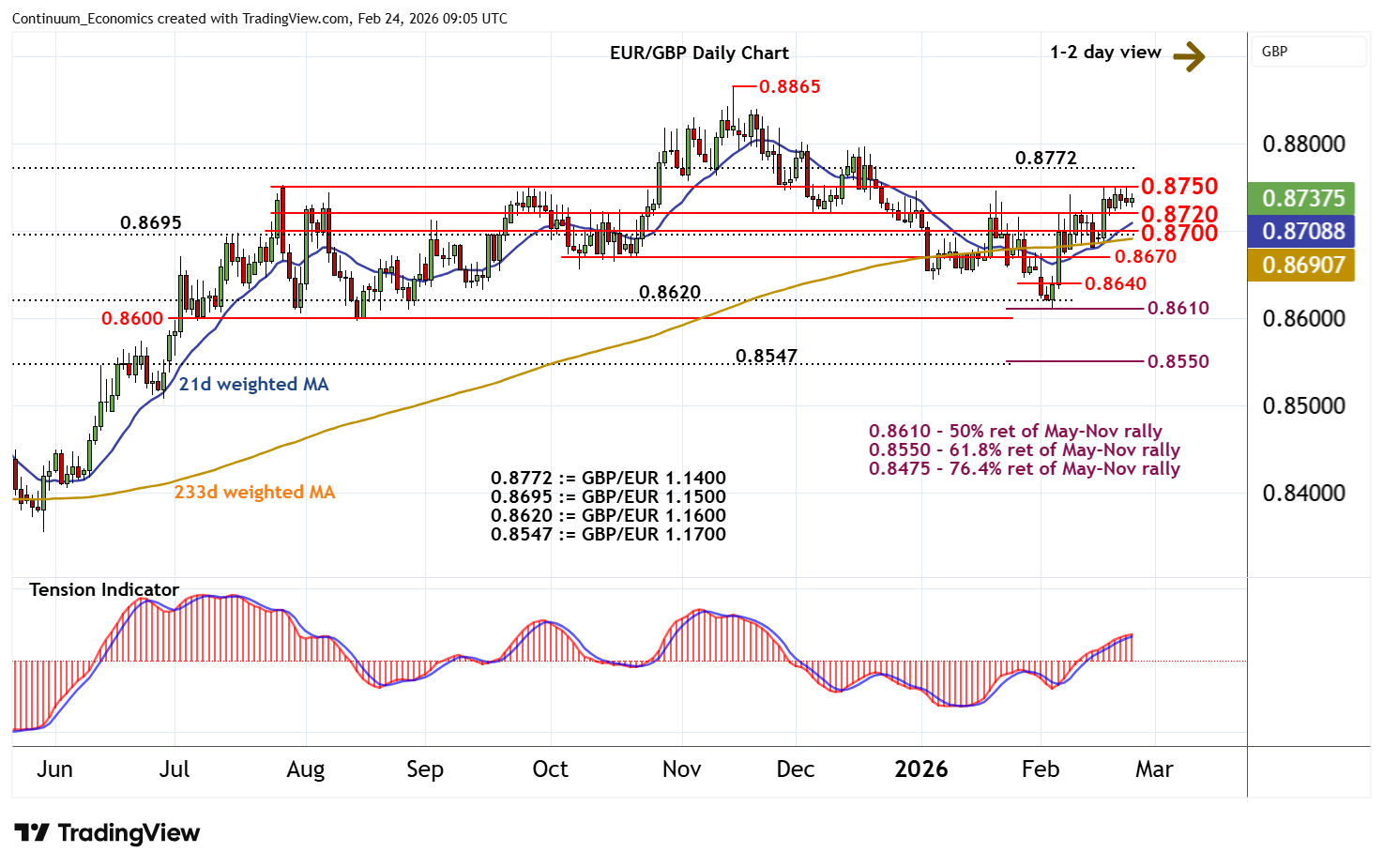Viewport: 1383px width, 868px height.
Task: Click the brown right-pointing trend arrow
Action: coord(1189,56)
